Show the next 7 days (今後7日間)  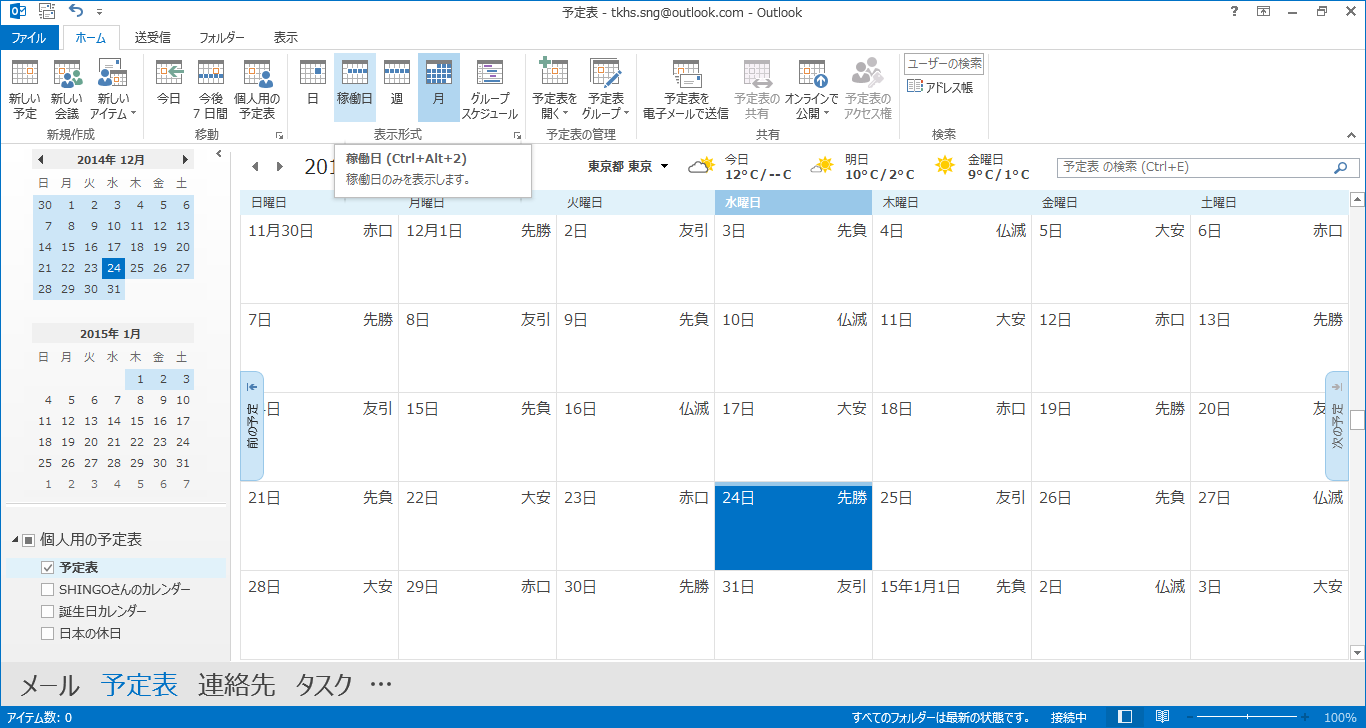(211, 89)
